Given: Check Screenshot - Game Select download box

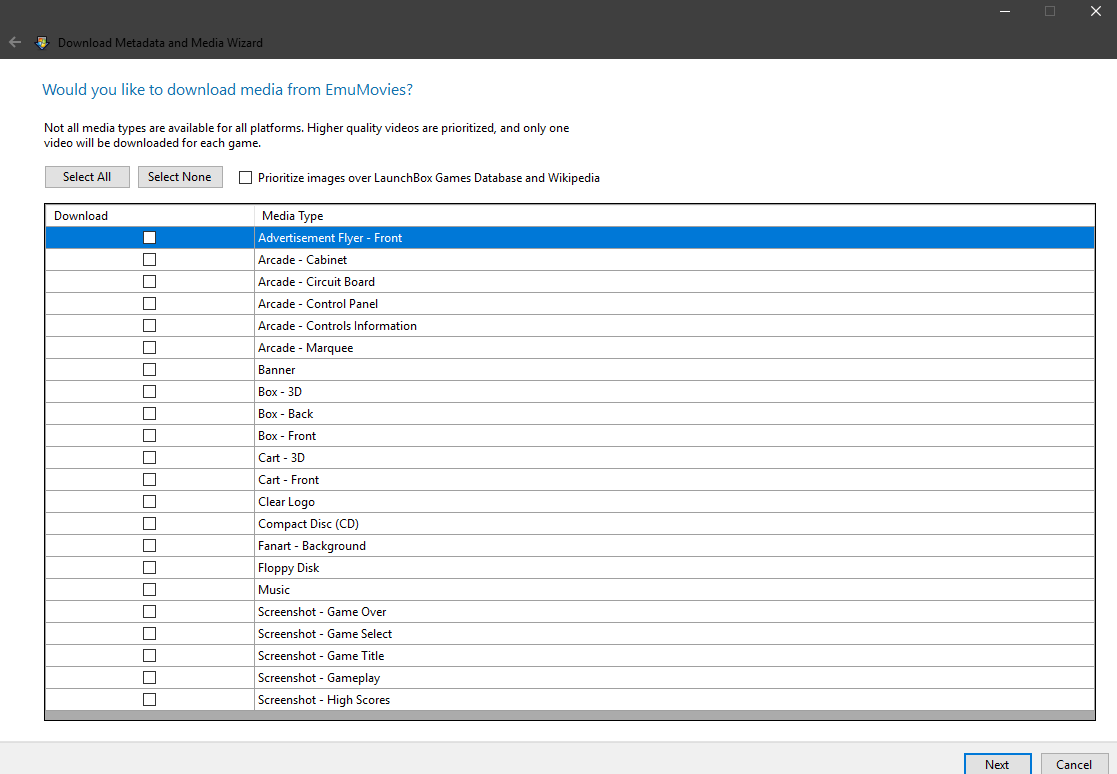Looking at the screenshot, I should (150, 634).
